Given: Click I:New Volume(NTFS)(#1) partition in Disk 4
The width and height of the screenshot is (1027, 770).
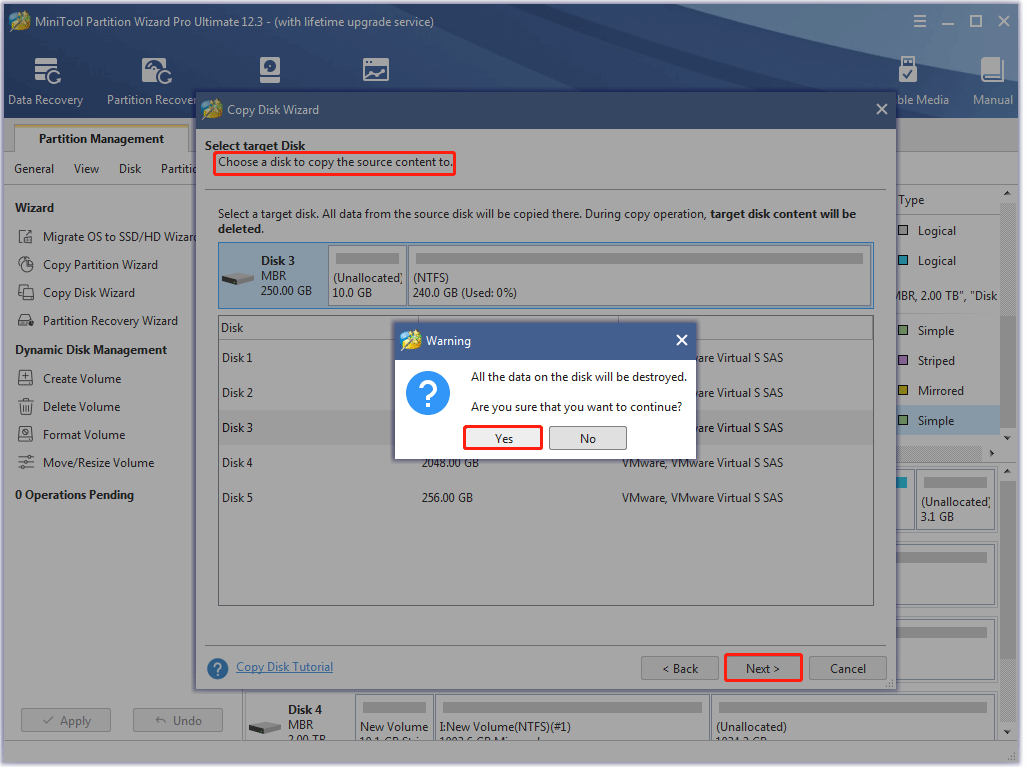Looking at the screenshot, I should (574, 720).
